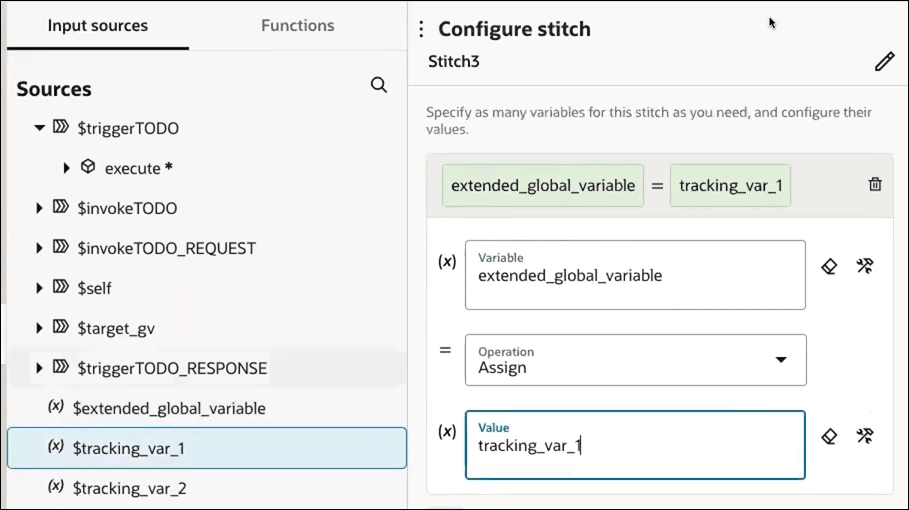Delete the stitch variable with trash icon
The height and width of the screenshot is (510, 909).
(x=875, y=184)
